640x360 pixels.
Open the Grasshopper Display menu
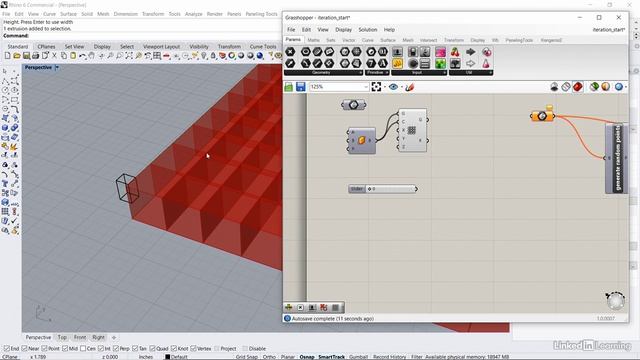tap(343, 30)
